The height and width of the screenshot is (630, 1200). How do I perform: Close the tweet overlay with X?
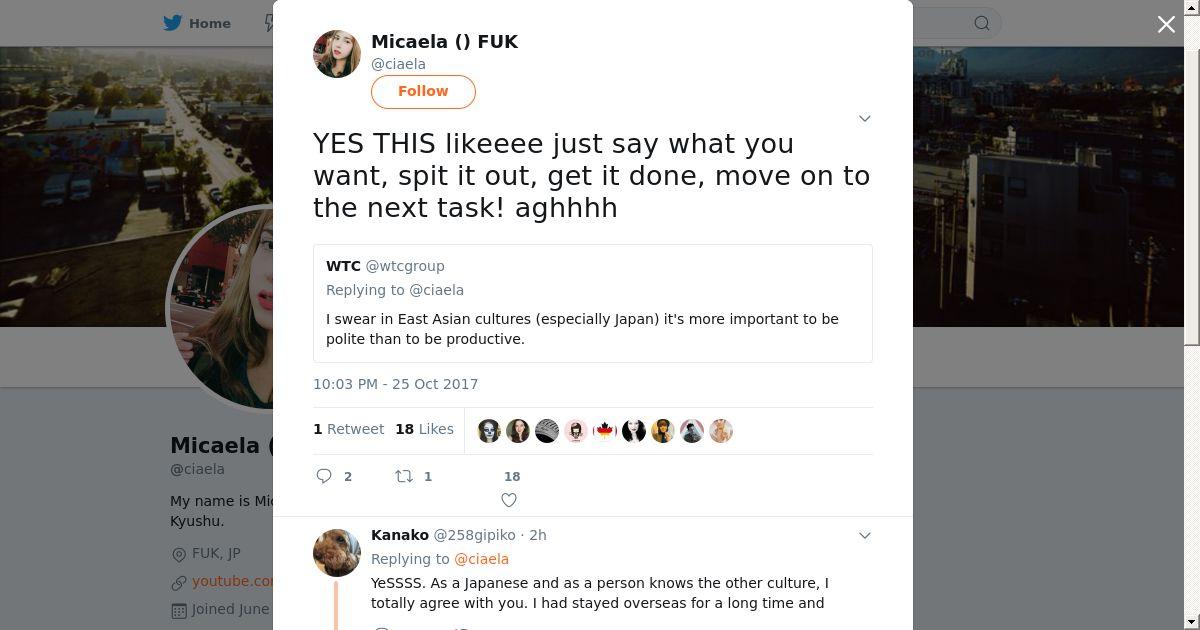point(1166,24)
